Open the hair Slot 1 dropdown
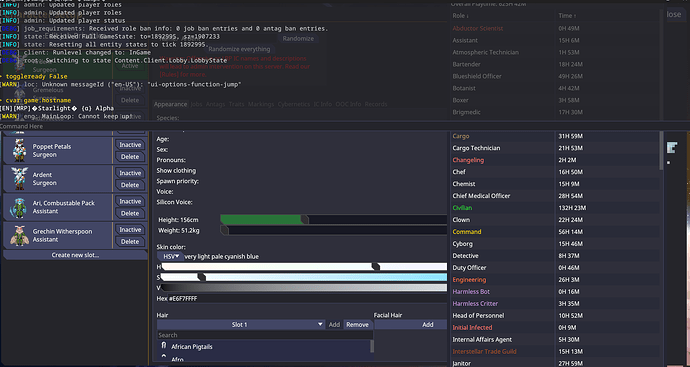This screenshot has height=367, width=690. pyautogui.click(x=241, y=324)
